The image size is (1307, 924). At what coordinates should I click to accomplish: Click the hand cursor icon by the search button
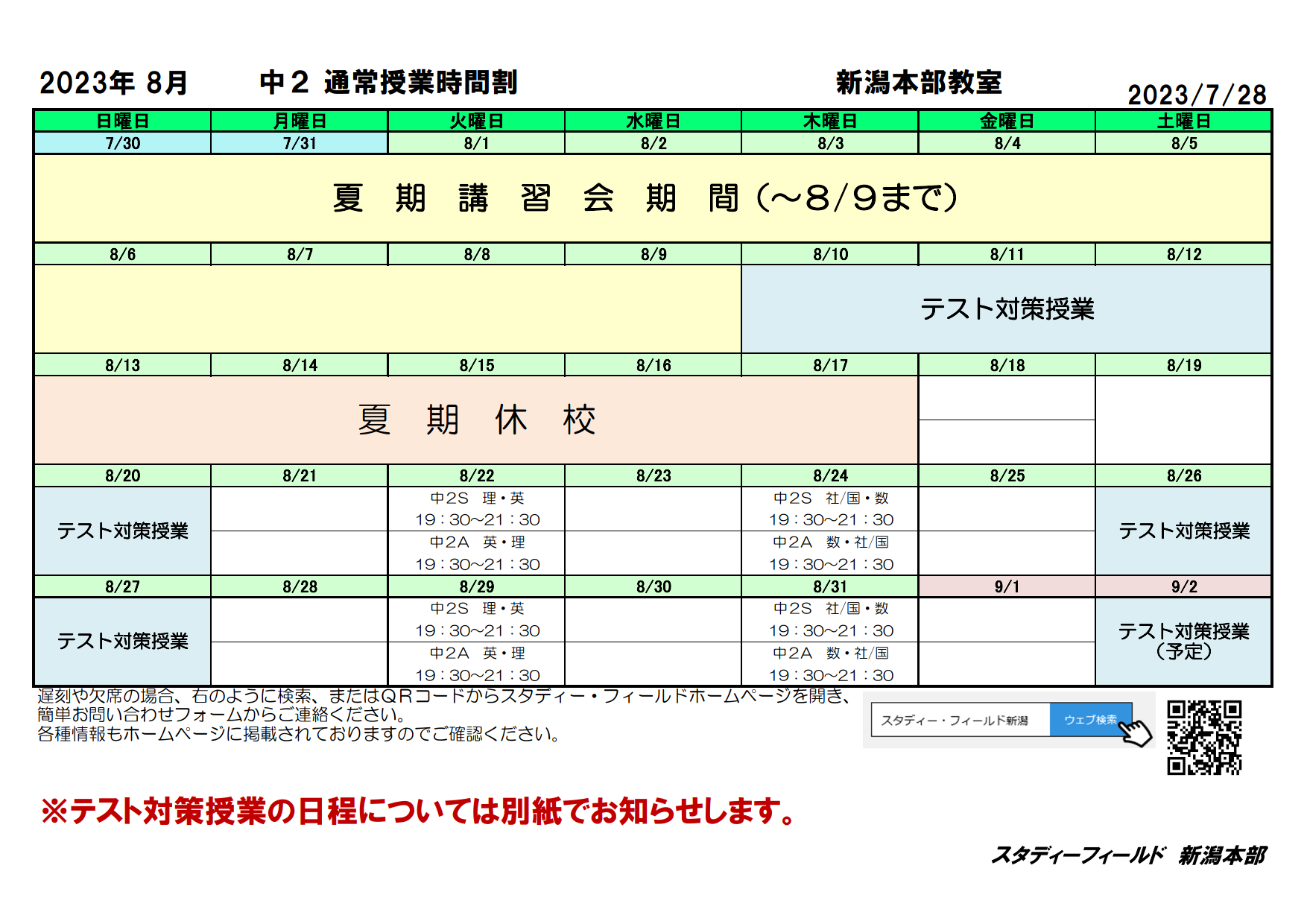click(x=1136, y=732)
